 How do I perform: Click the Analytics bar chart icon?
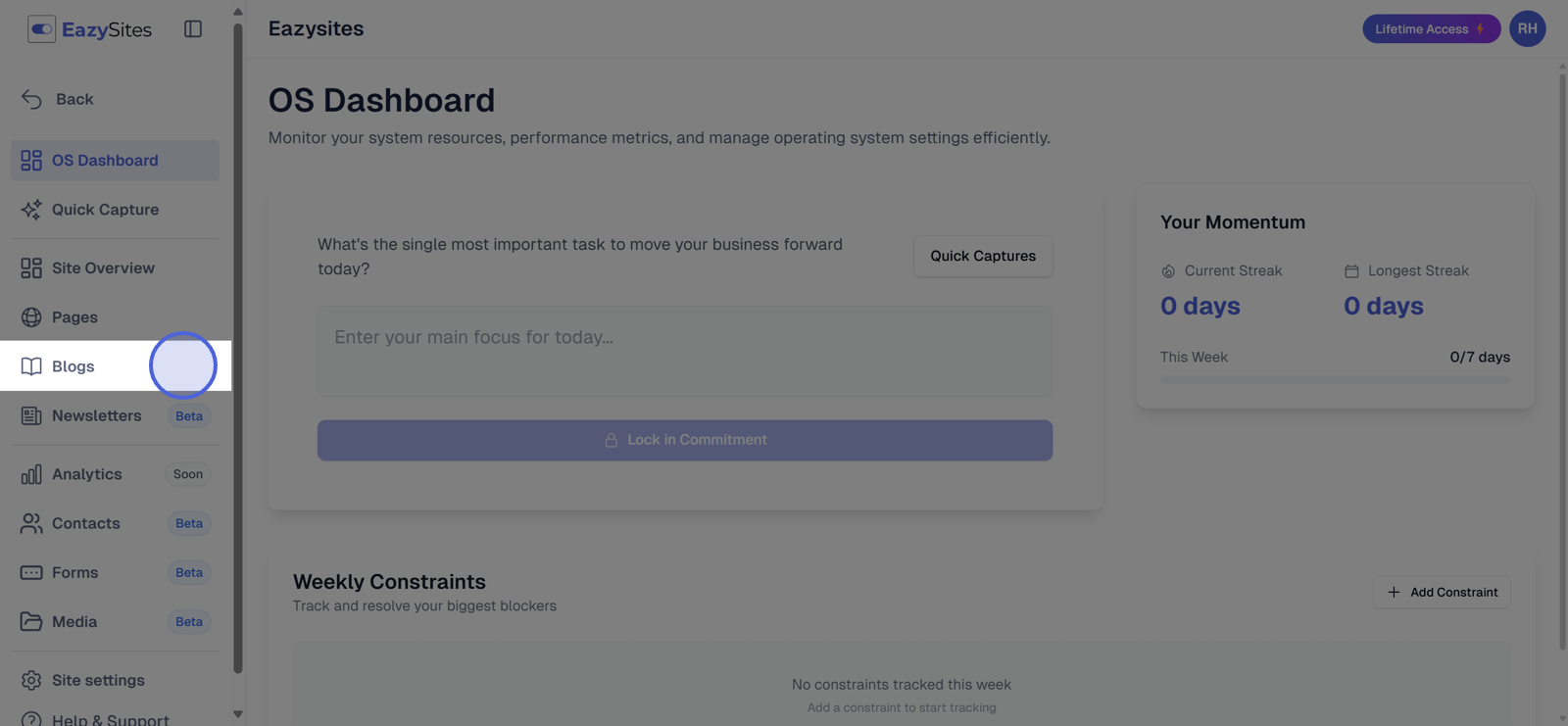point(31,474)
